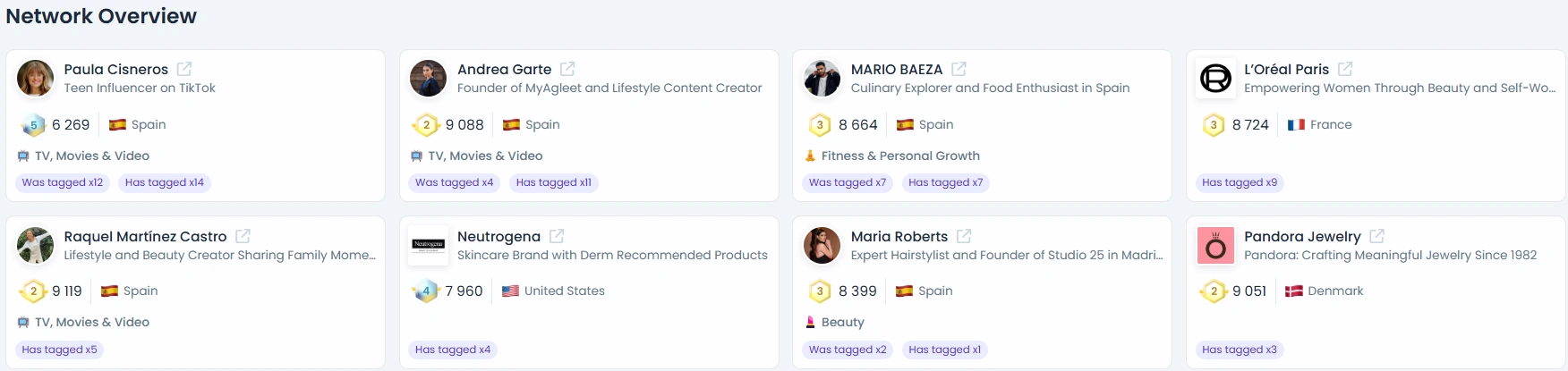
Task: Click TV category icon on Andrea Garte card
Action: coord(416,156)
